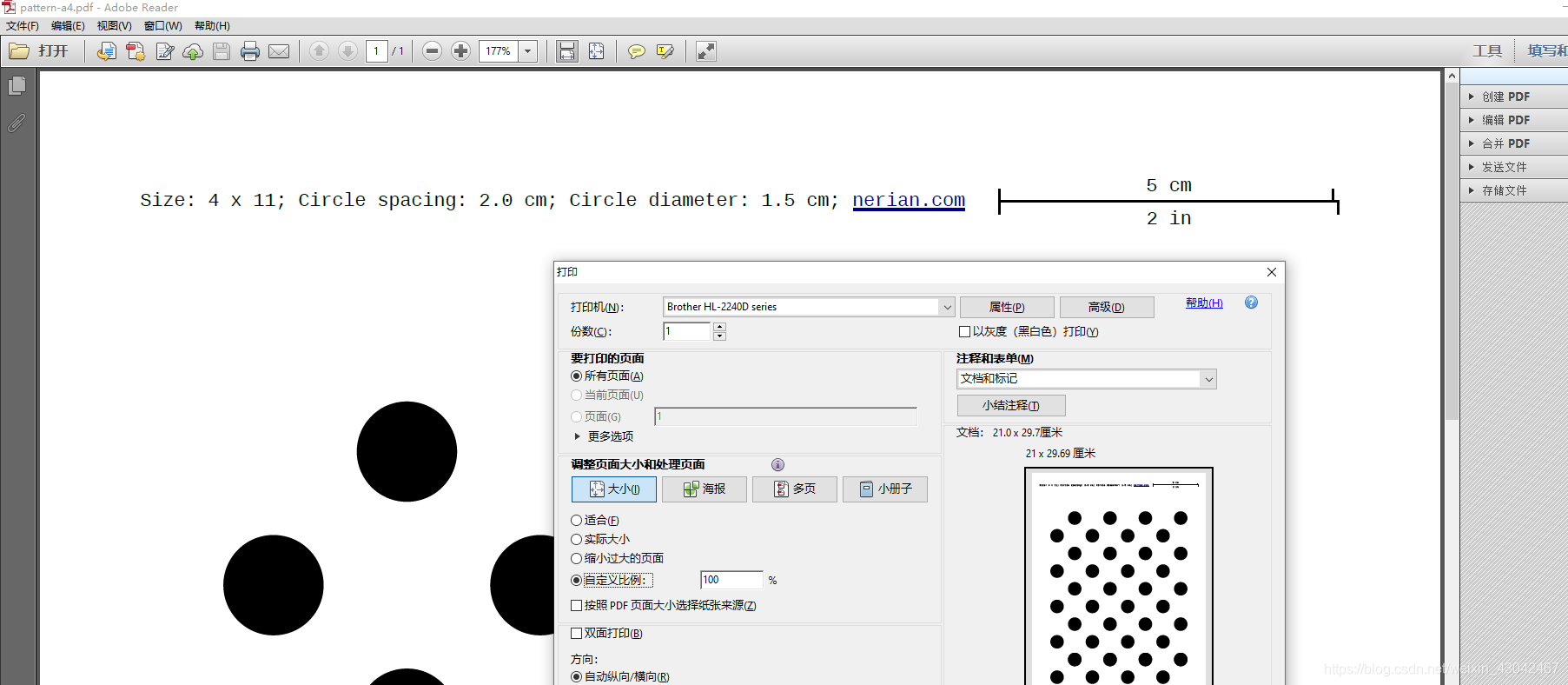Select the 多页 multiple pages button
Viewport: 1568px width, 685px height.
[x=795, y=489]
